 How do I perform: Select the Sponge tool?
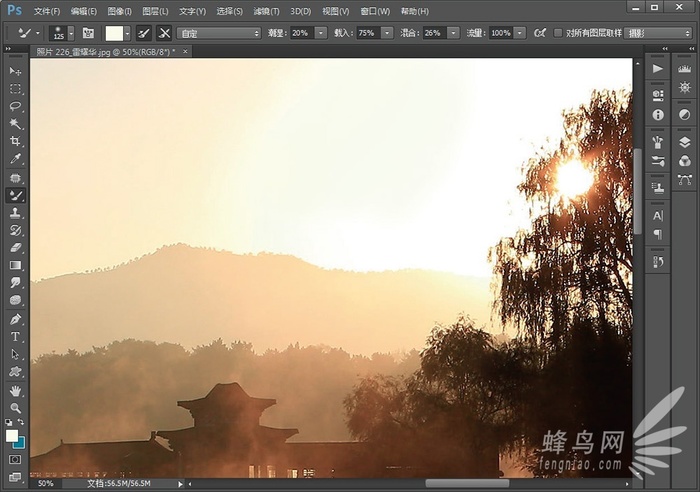click(15, 300)
